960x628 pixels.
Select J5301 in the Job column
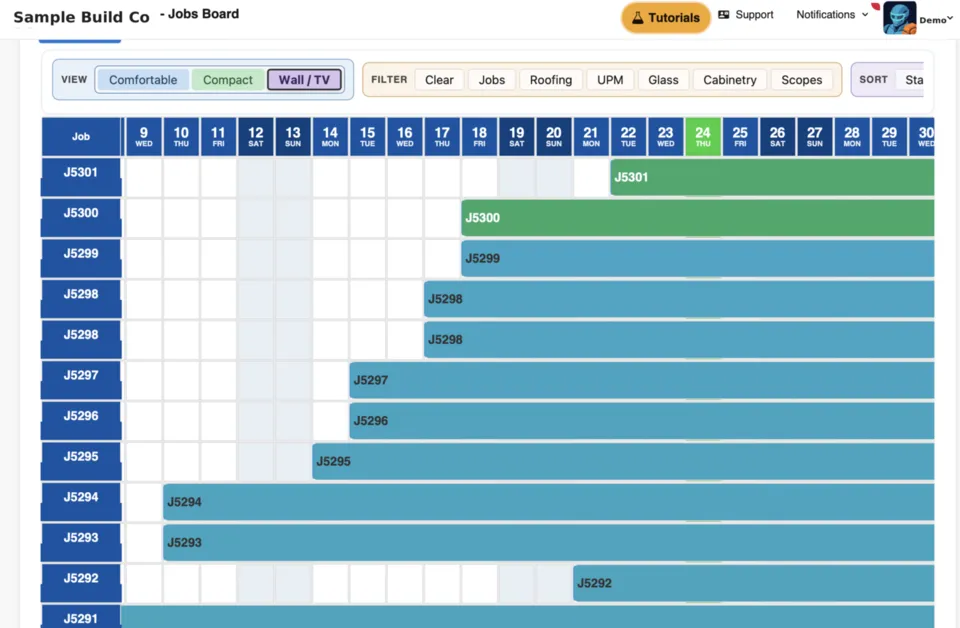pyautogui.click(x=81, y=177)
